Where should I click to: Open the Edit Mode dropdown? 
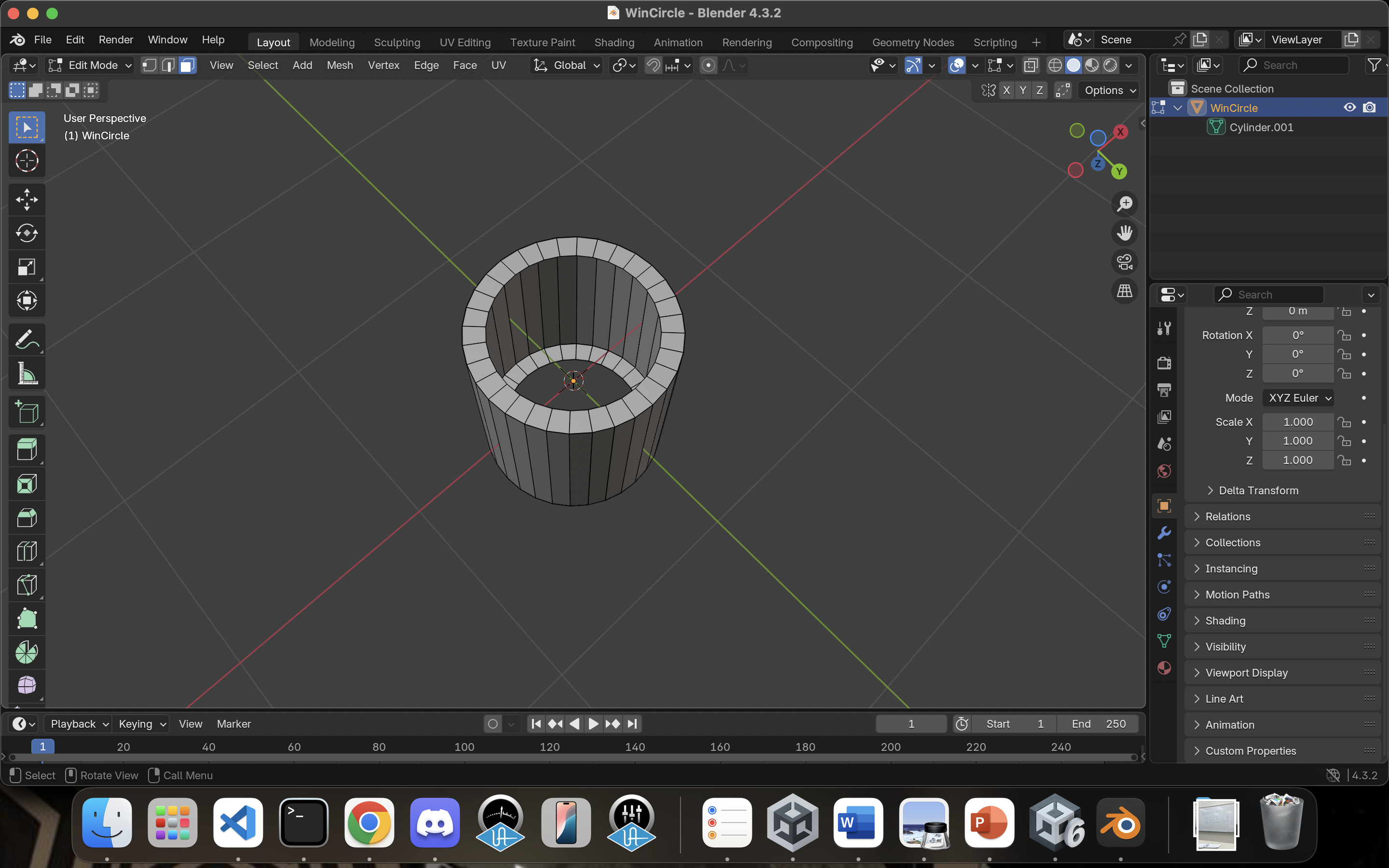pyautogui.click(x=90, y=66)
